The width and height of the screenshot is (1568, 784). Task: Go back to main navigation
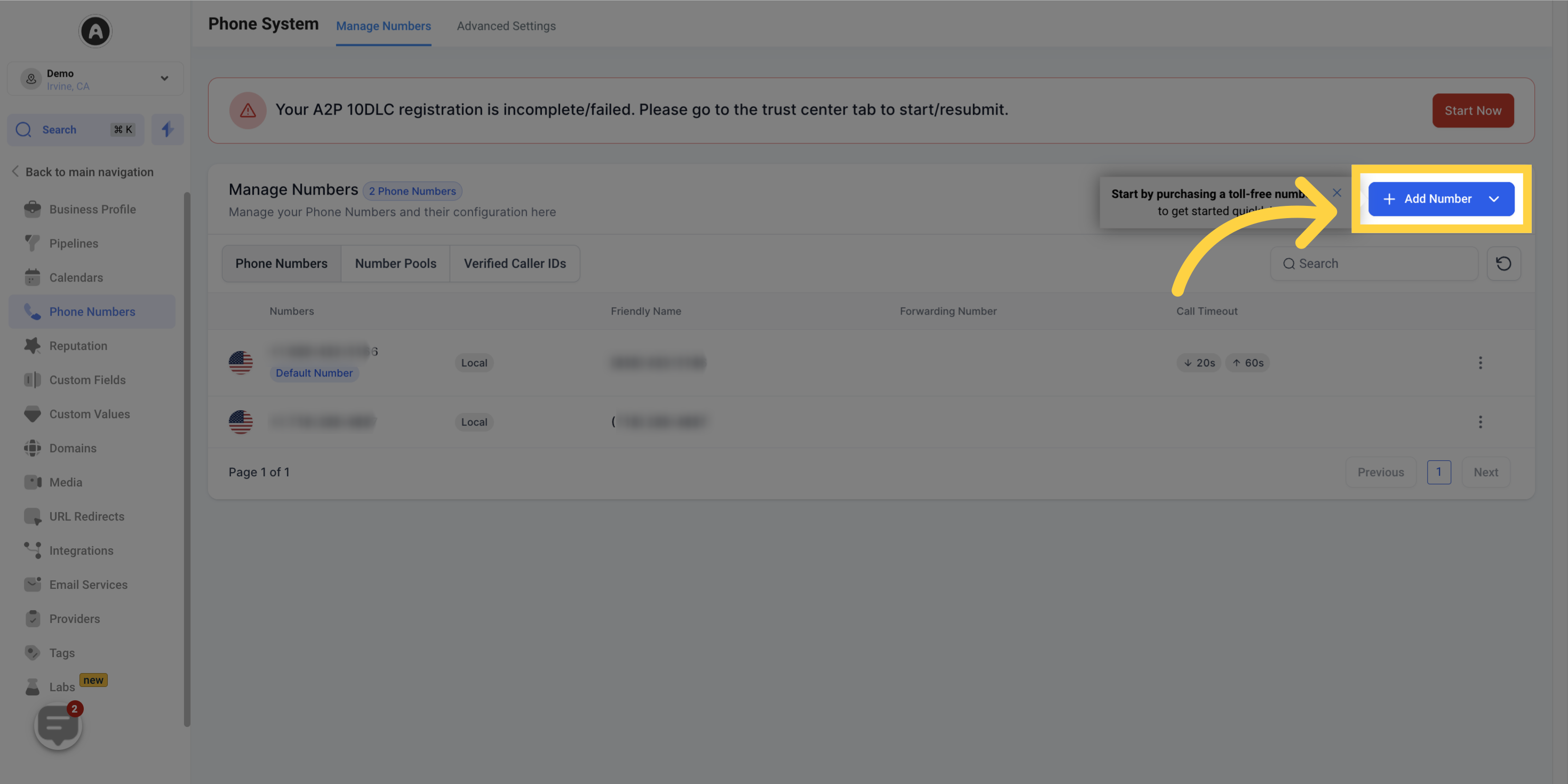coord(83,172)
